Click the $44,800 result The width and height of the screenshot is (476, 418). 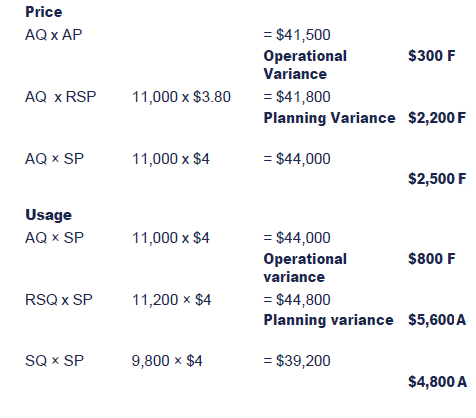tap(297, 300)
